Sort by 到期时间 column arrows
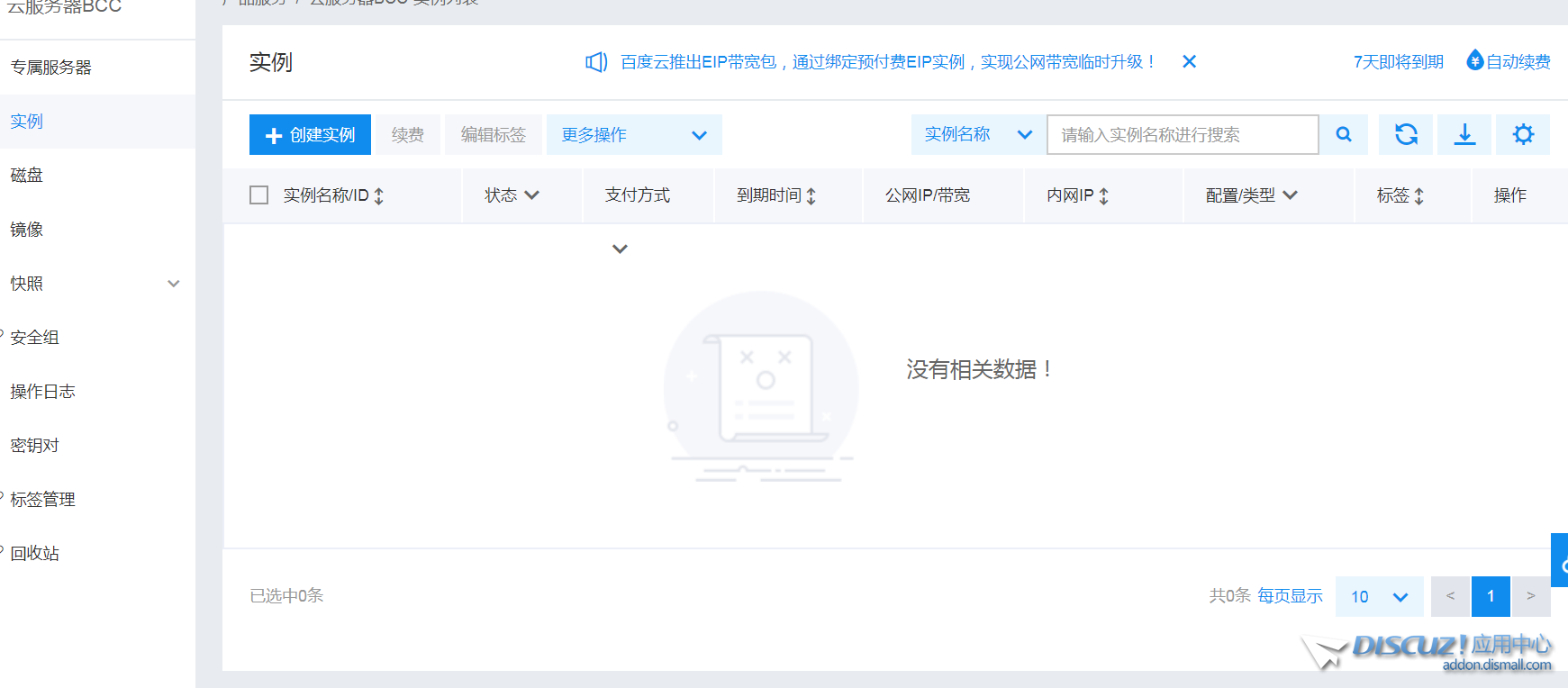 (811, 195)
